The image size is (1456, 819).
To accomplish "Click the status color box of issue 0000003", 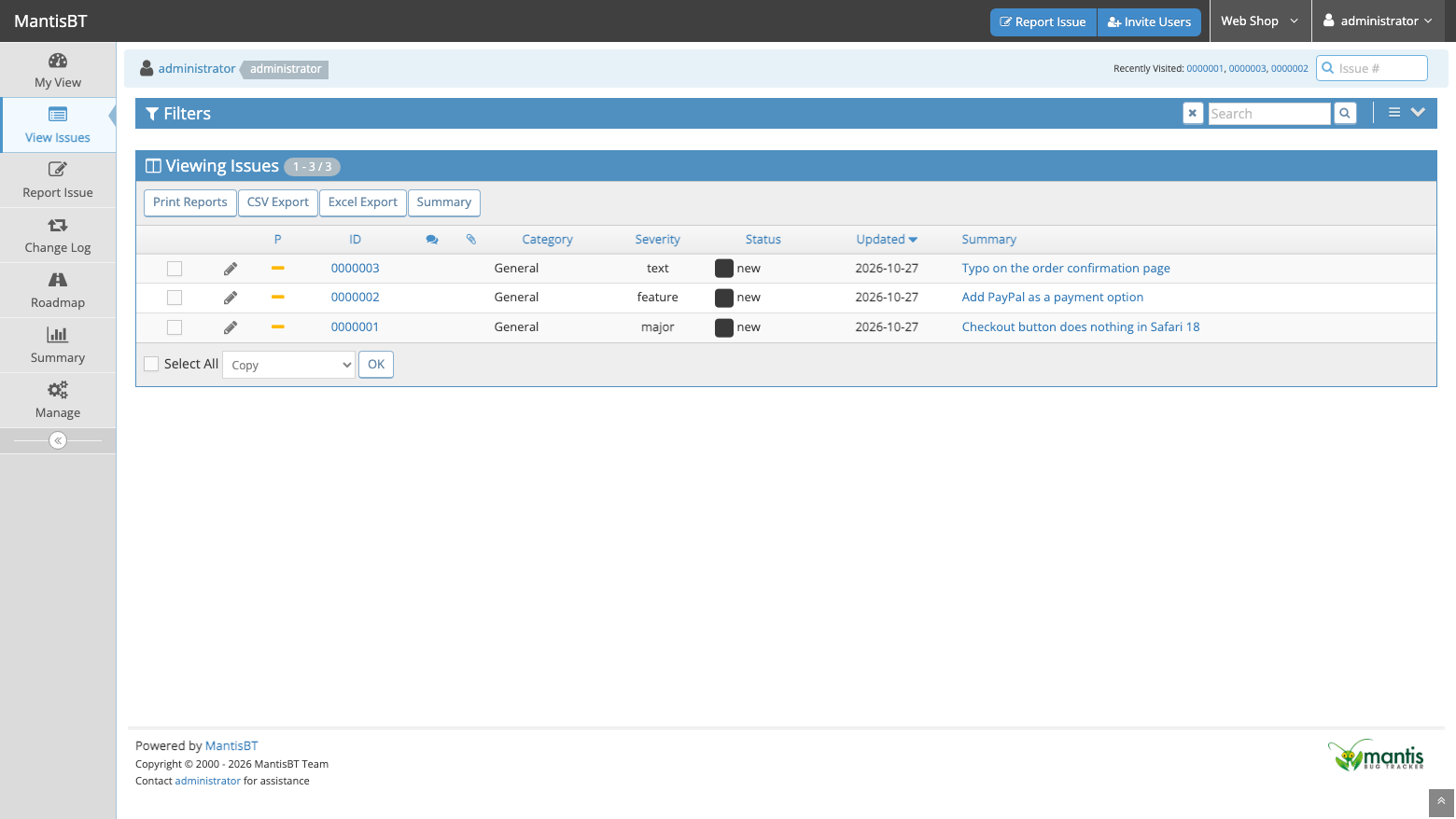I will pyautogui.click(x=724, y=269).
